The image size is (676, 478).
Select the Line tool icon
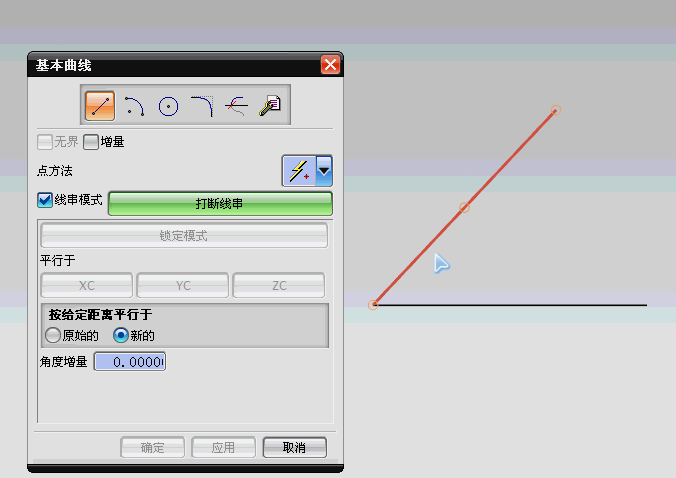tap(100, 106)
